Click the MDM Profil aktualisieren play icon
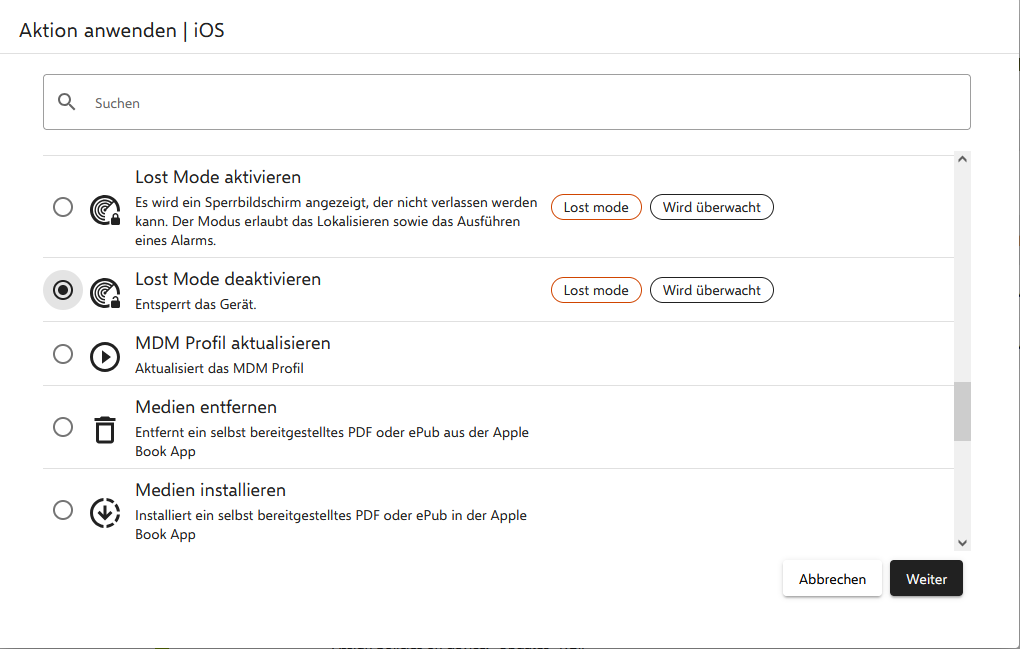This screenshot has width=1020, height=649. [105, 356]
